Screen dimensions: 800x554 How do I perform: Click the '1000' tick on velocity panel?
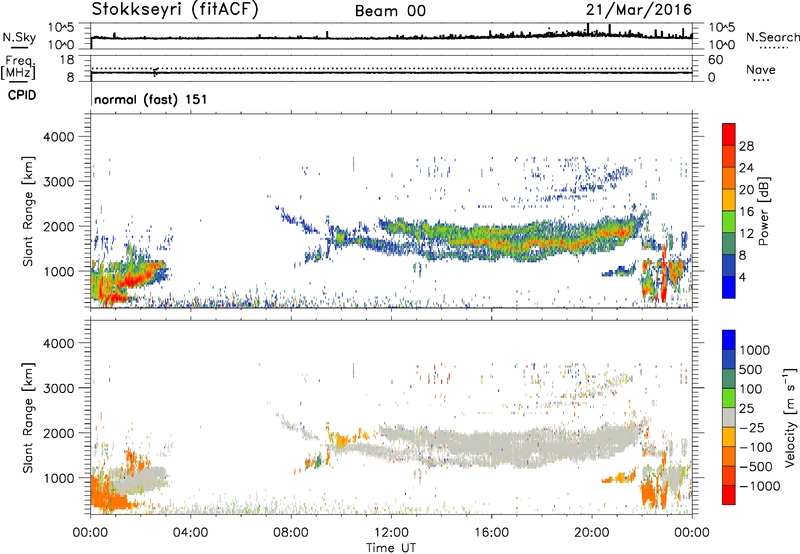point(59,478)
